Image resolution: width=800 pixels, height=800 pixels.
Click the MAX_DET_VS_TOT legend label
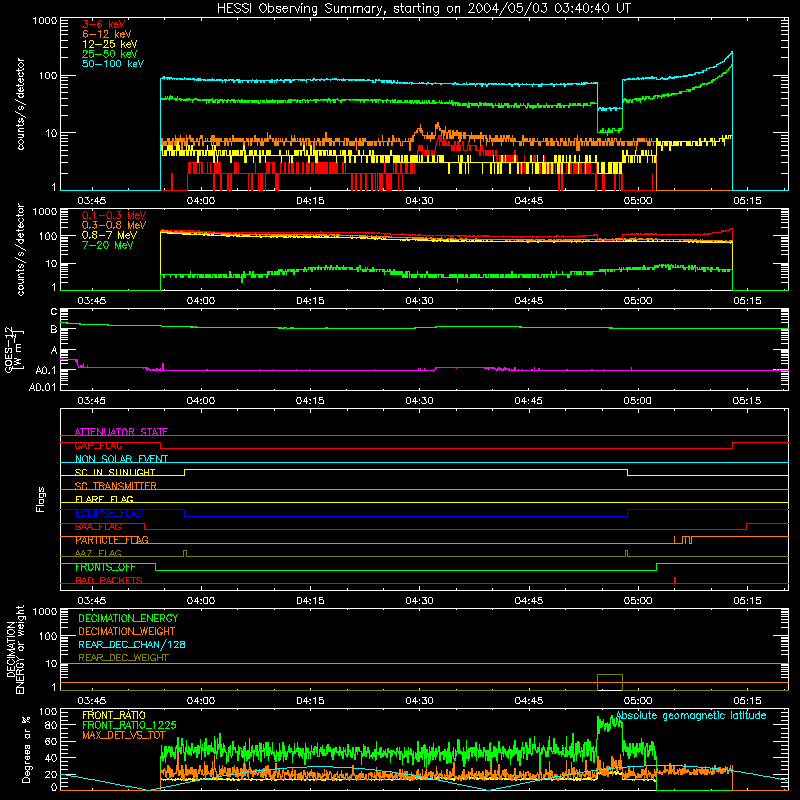pyautogui.click(x=124, y=735)
